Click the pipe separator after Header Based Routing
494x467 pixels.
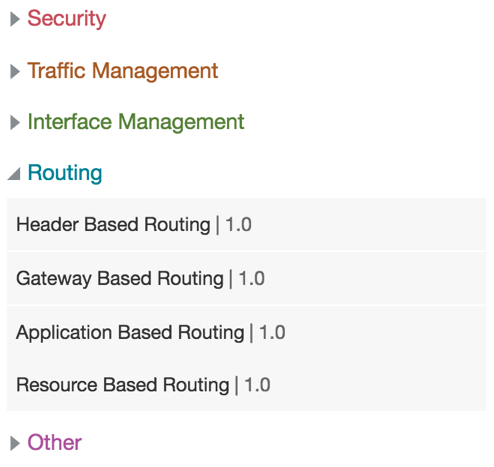tap(218, 225)
